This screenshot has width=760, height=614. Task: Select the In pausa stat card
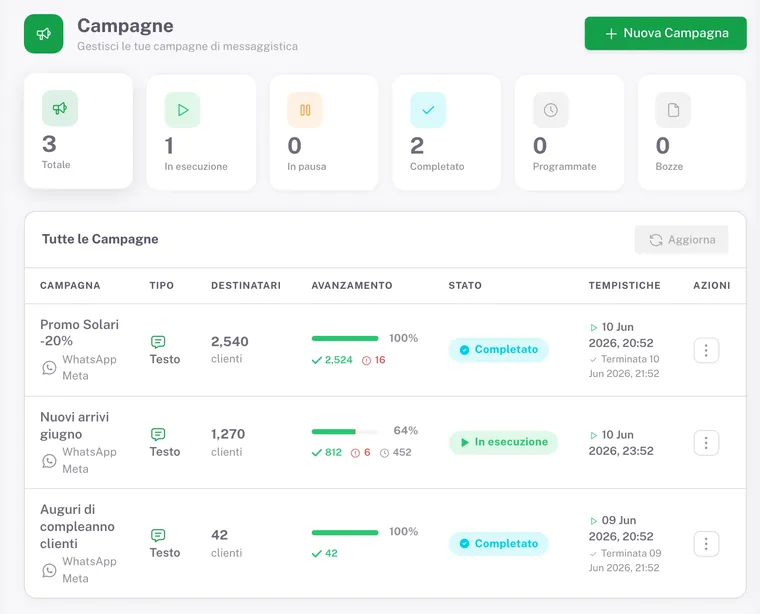click(x=324, y=132)
